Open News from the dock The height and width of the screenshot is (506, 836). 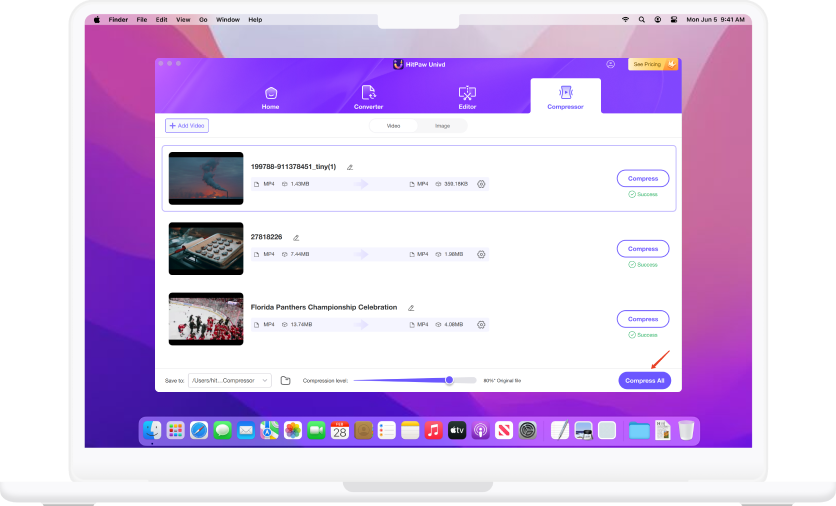(504, 430)
